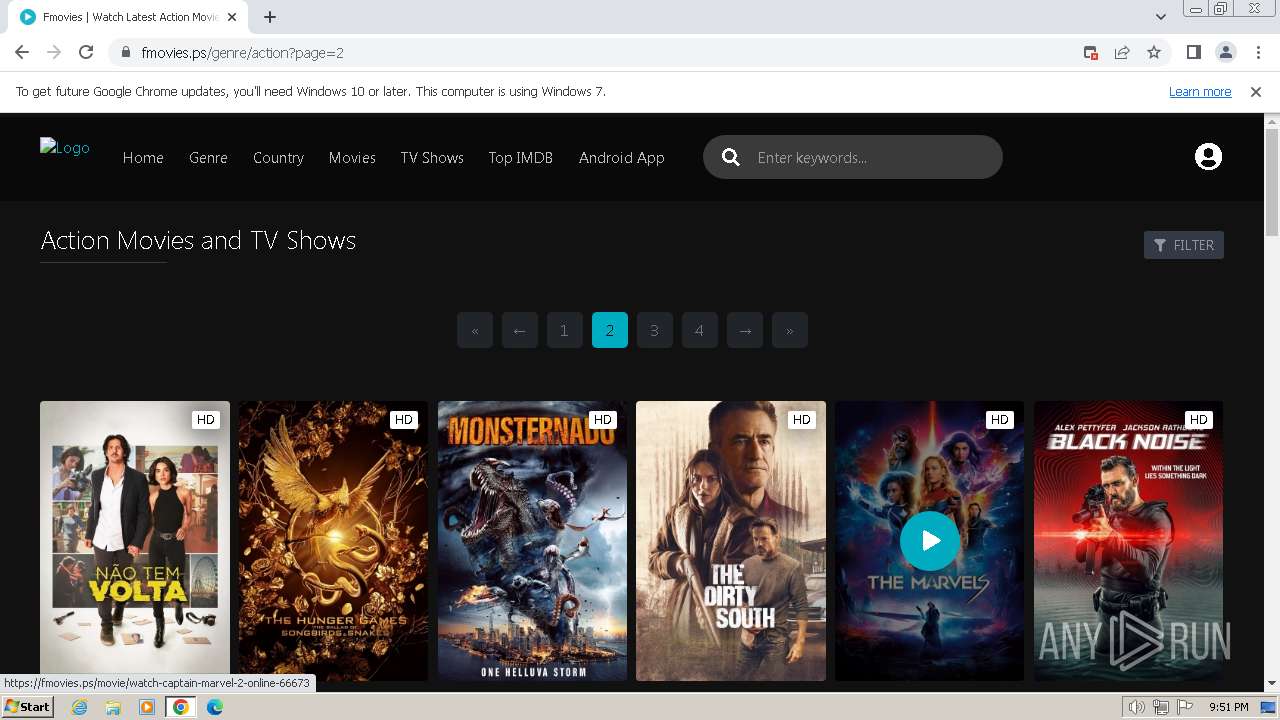The height and width of the screenshot is (720, 1280).
Task: Jump to first page with « button
Action: pos(475,330)
